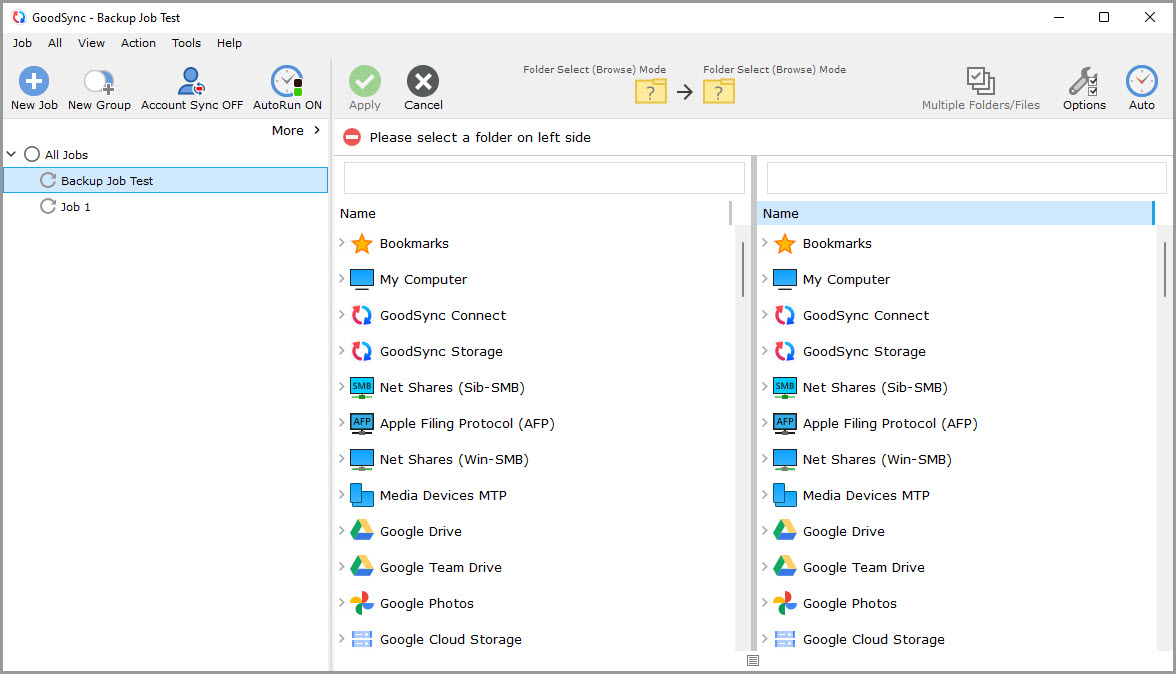Click the Auto clock icon
Screen dimensions: 1176x674
(1141, 82)
